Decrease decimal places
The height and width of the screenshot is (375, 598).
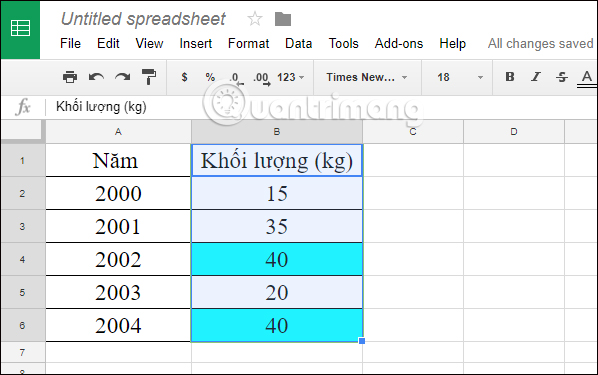pos(236,78)
